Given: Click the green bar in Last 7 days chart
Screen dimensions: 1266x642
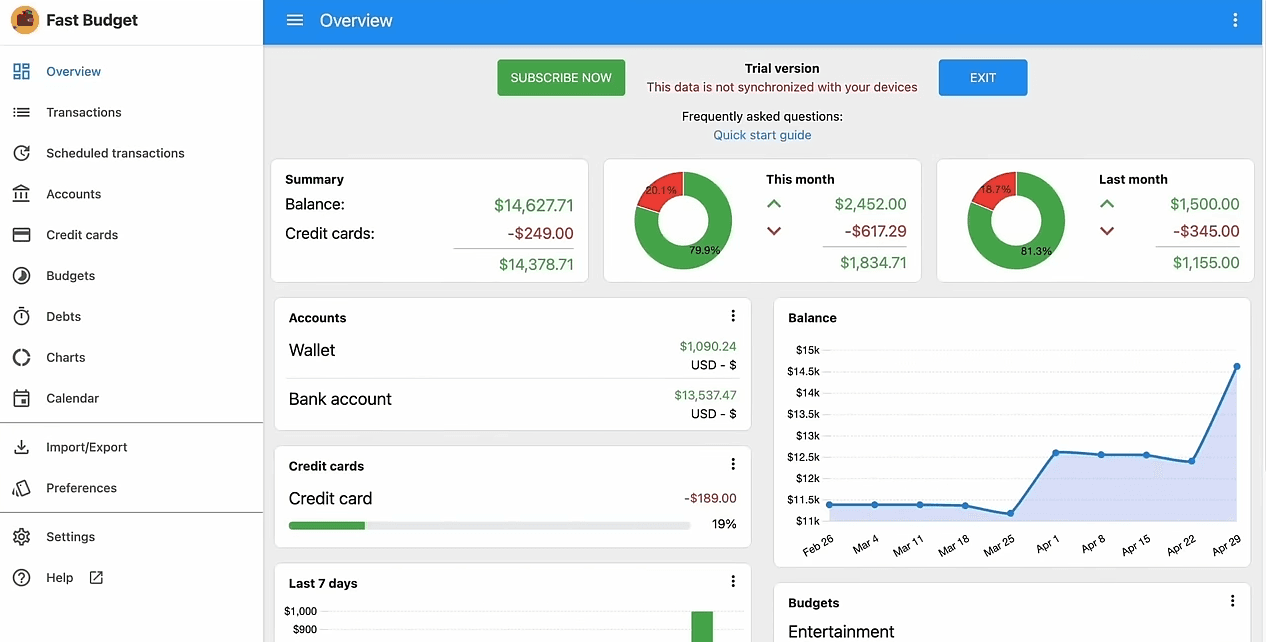Looking at the screenshot, I should 702,626.
